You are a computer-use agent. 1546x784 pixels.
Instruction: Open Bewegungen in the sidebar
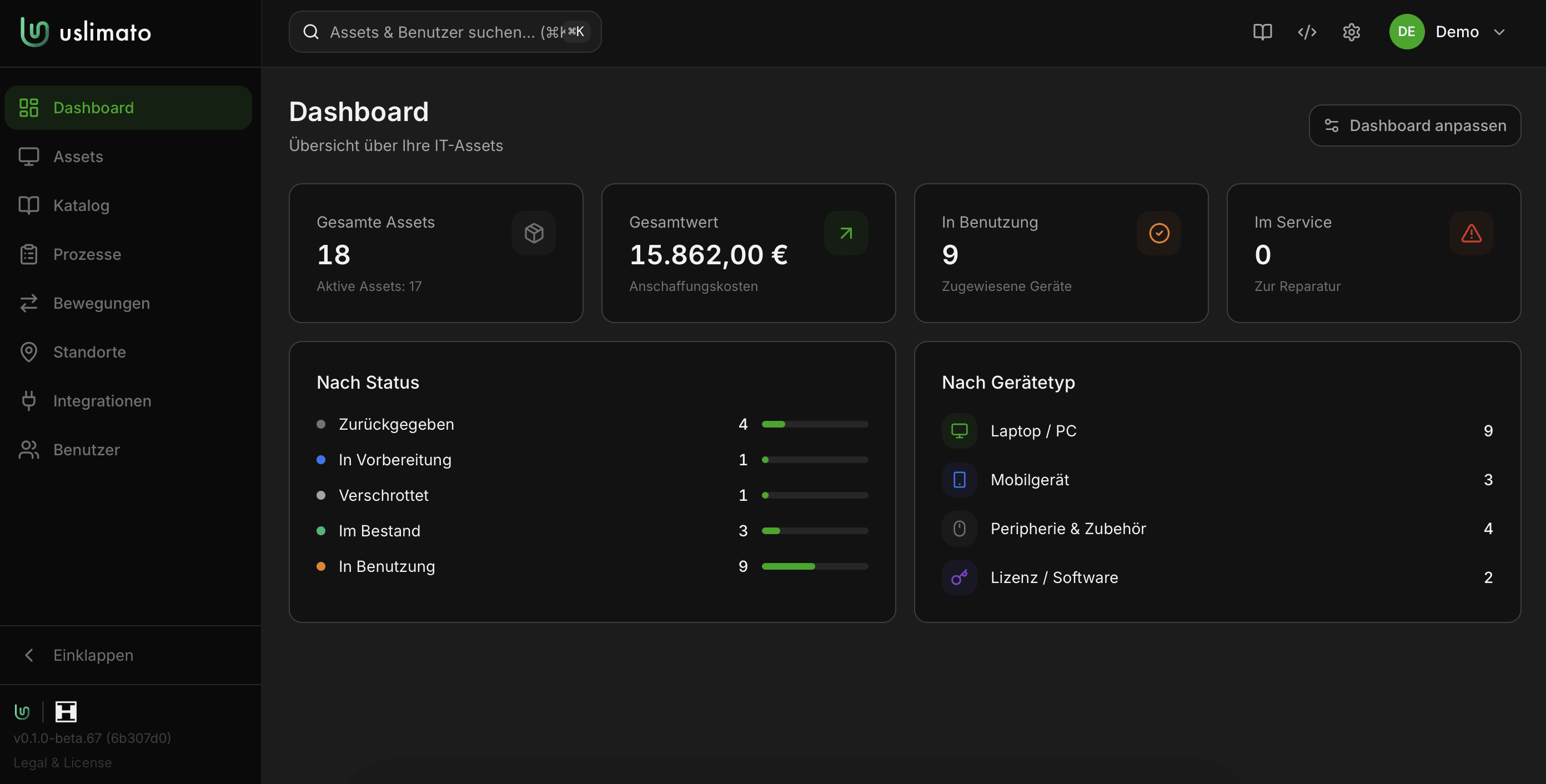point(128,303)
